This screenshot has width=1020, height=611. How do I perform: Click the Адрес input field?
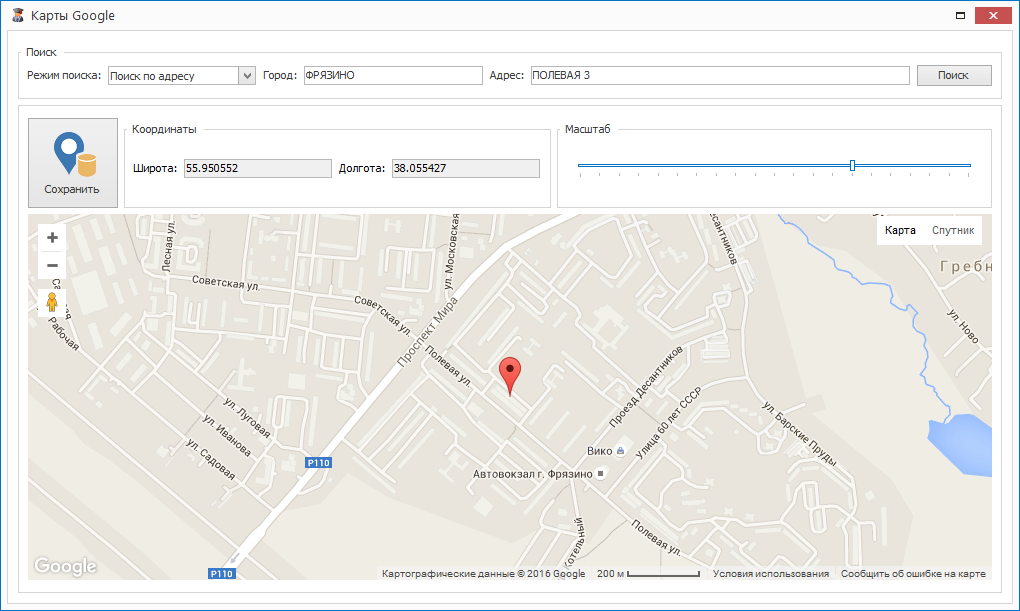click(x=719, y=75)
